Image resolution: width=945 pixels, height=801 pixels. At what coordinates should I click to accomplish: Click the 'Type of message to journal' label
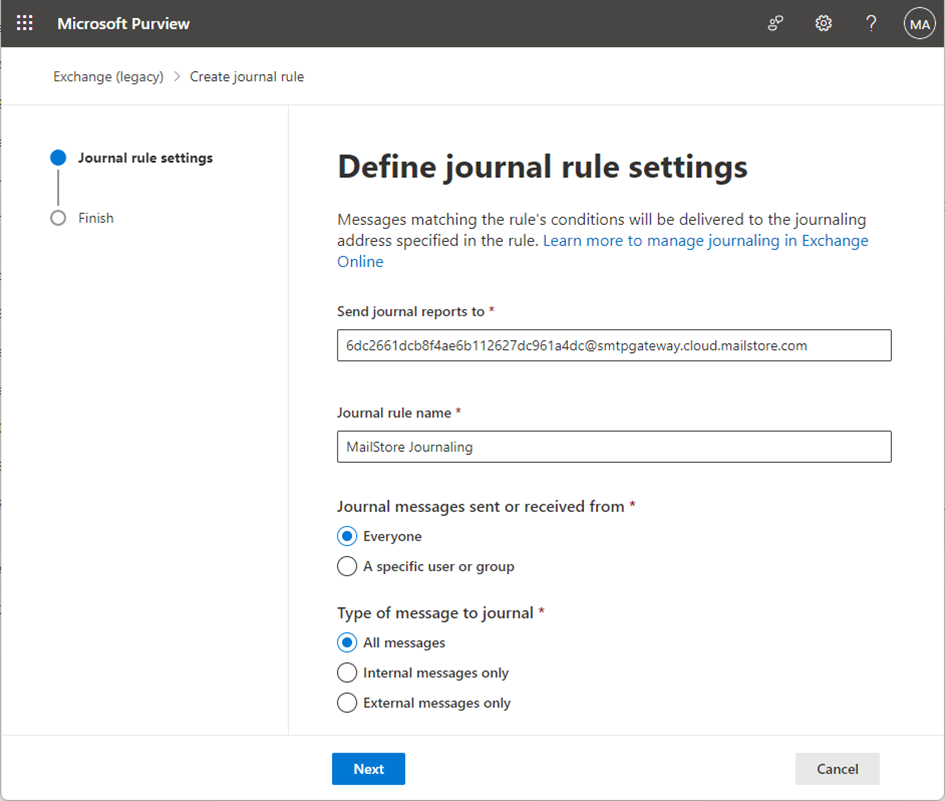tap(435, 613)
